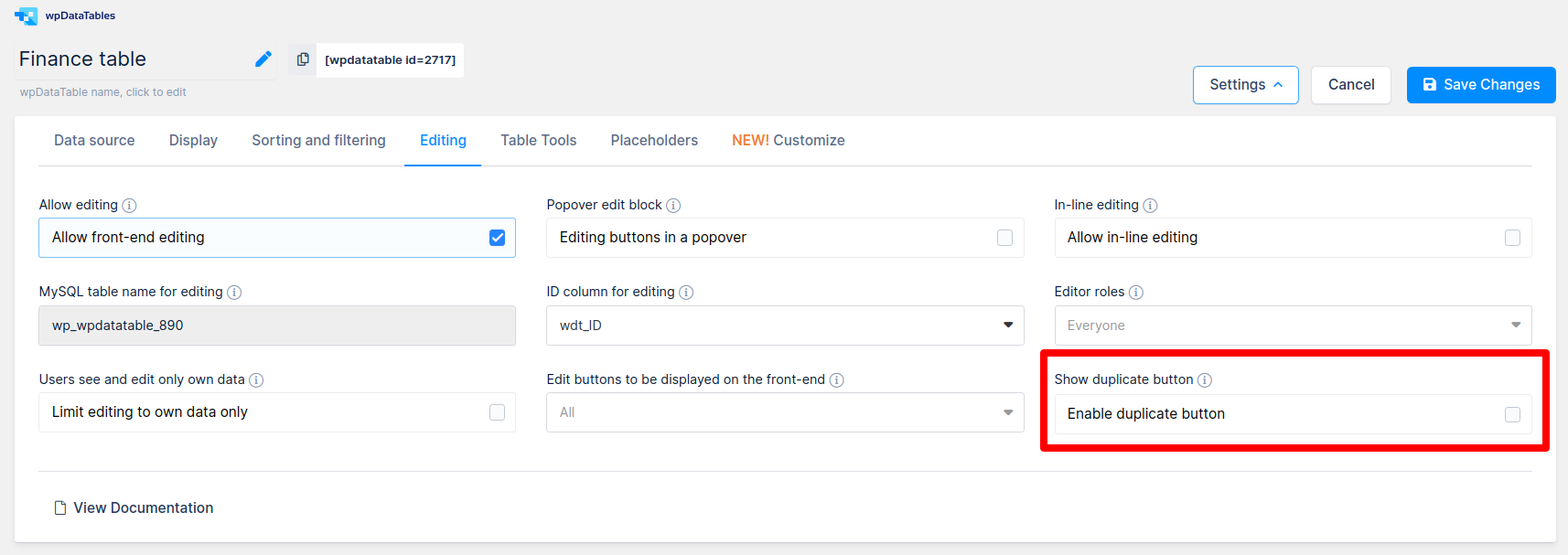Tick the Enable duplicate button checkbox

[x=1512, y=414]
